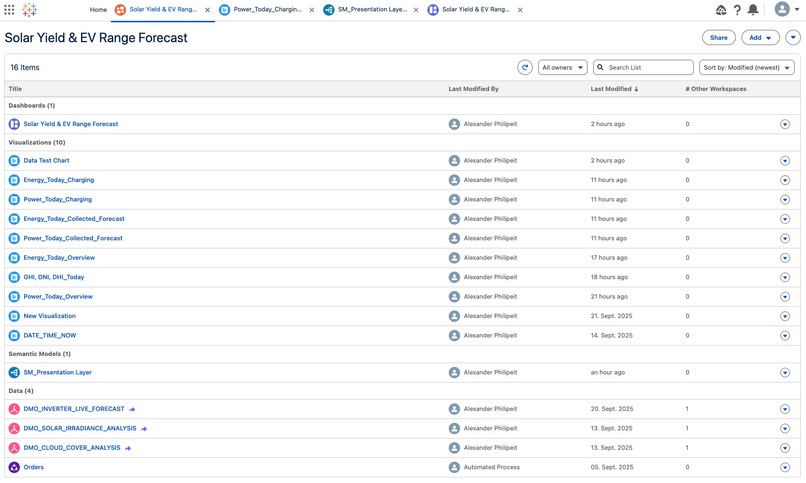Open the App Launcher grid icon
Screen dimensions: 806x483
pyautogui.click(x=9, y=9)
